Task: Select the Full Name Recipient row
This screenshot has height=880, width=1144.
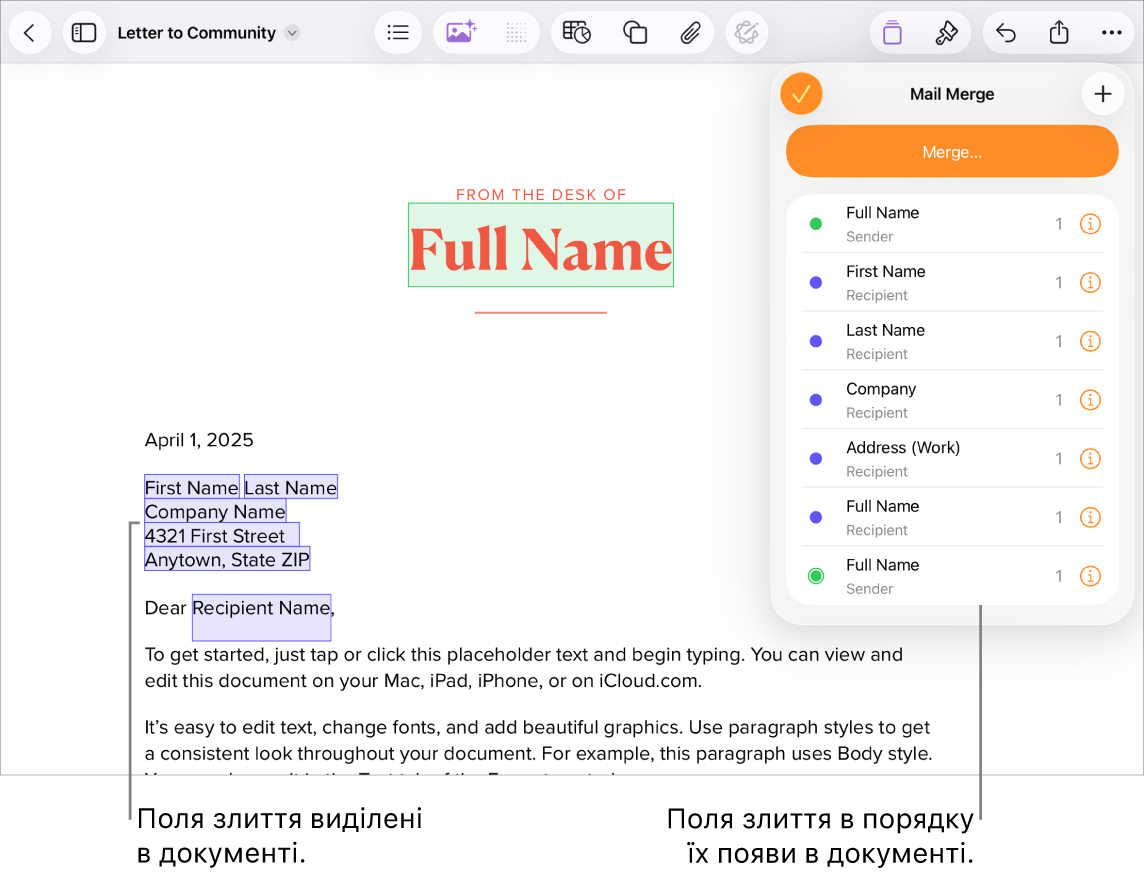Action: [x=951, y=517]
